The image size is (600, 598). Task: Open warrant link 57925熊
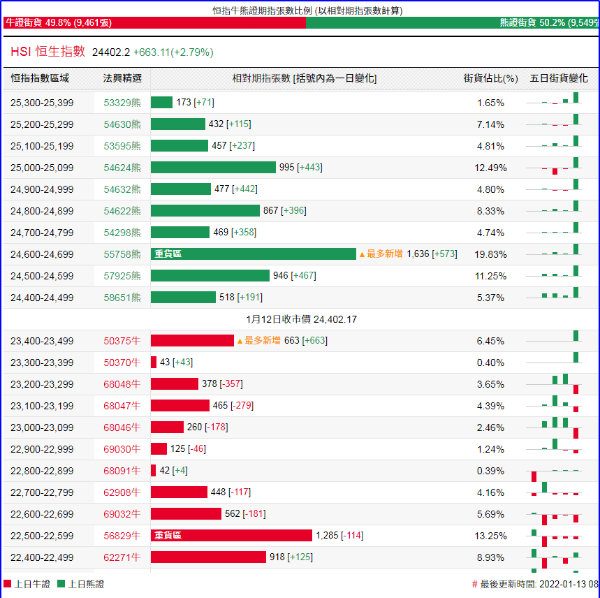[122, 276]
